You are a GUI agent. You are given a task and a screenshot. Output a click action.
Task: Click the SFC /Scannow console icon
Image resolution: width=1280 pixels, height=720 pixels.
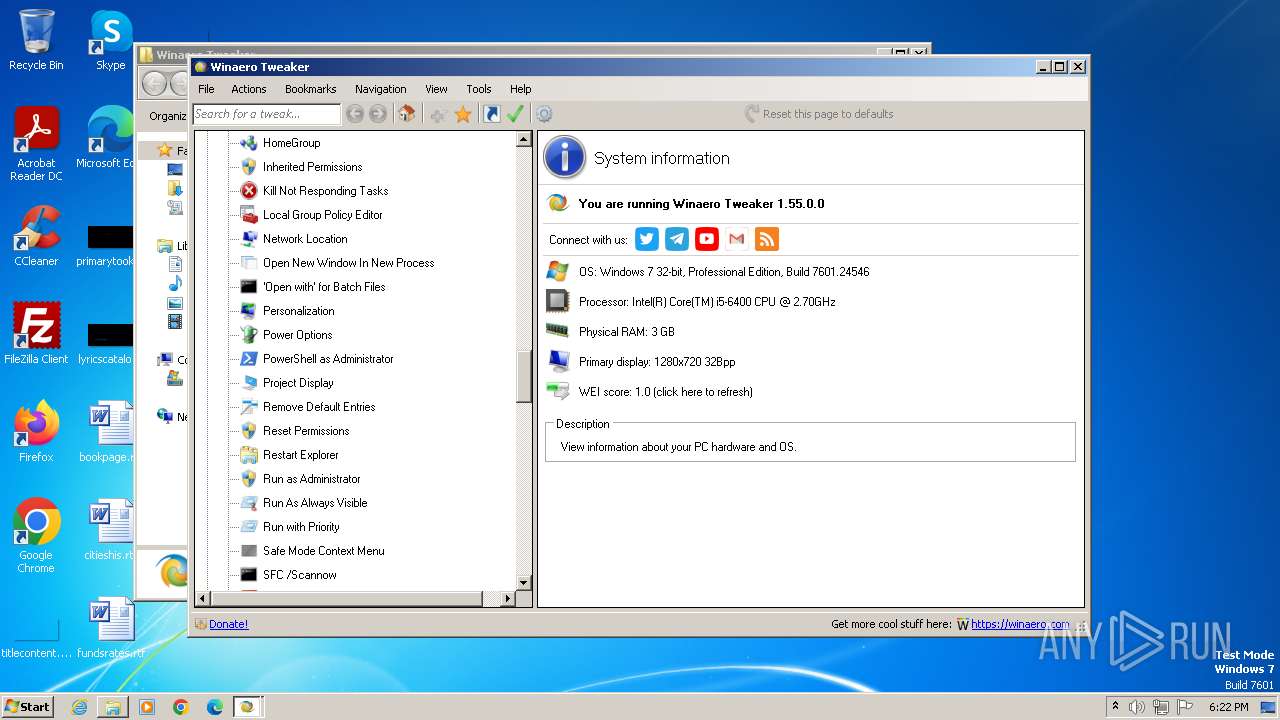coord(249,575)
